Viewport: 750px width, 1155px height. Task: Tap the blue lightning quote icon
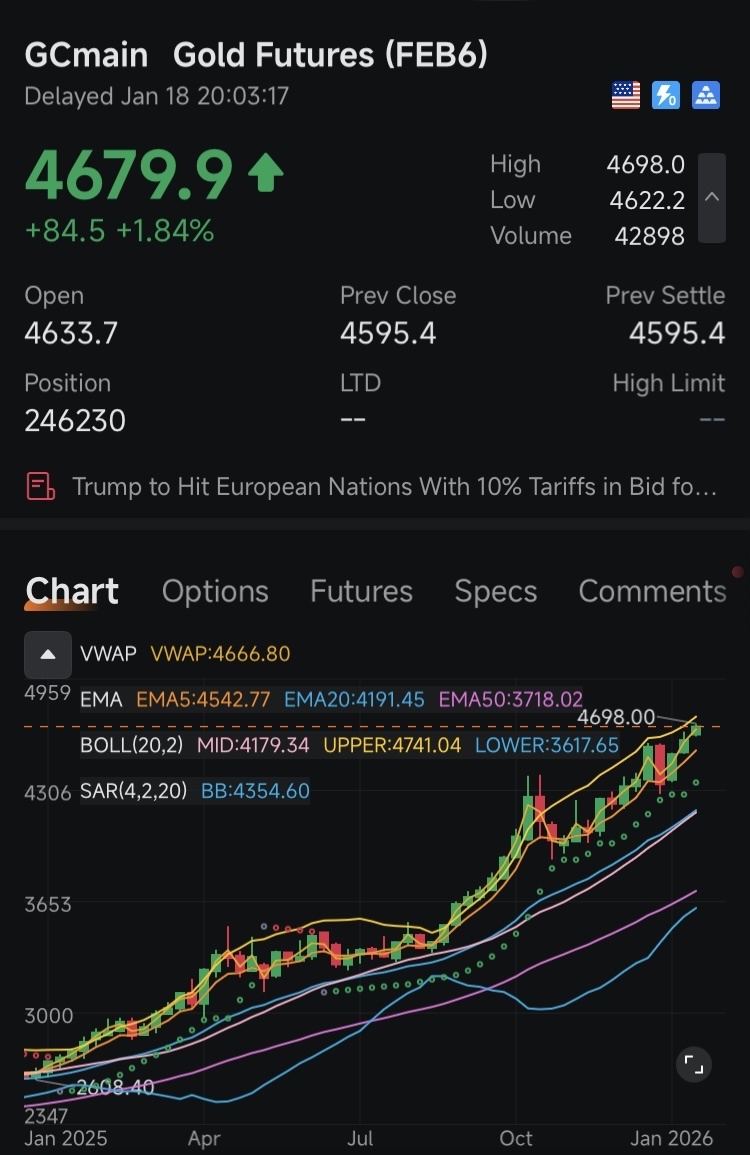[x=666, y=96]
